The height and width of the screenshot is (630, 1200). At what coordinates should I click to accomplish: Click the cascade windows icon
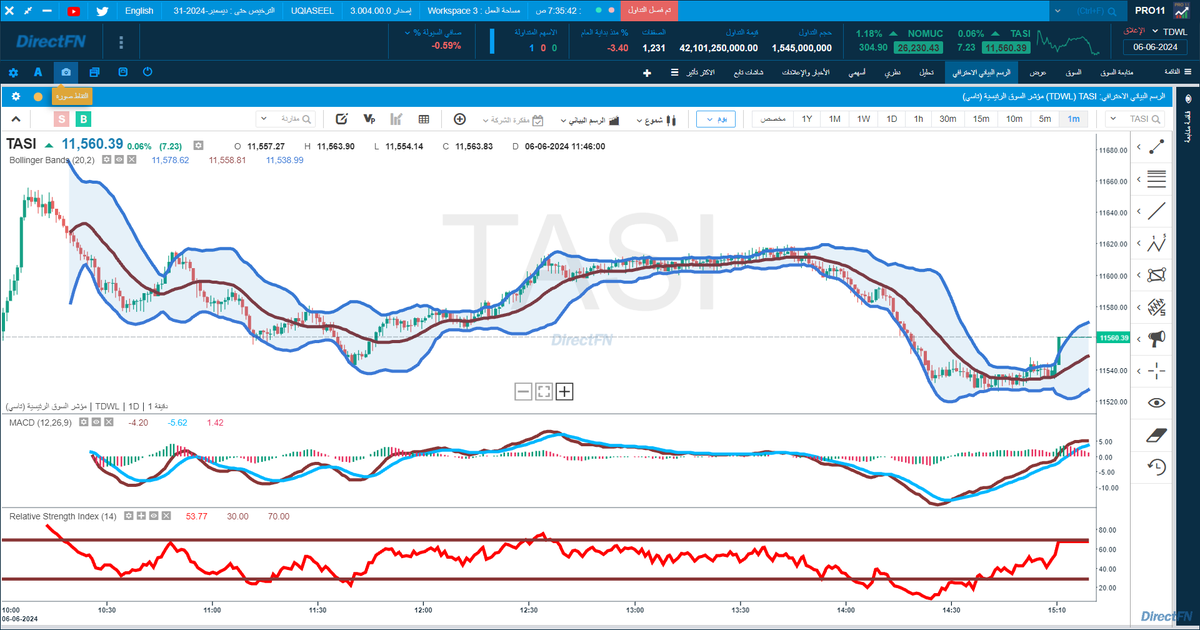pos(94,72)
